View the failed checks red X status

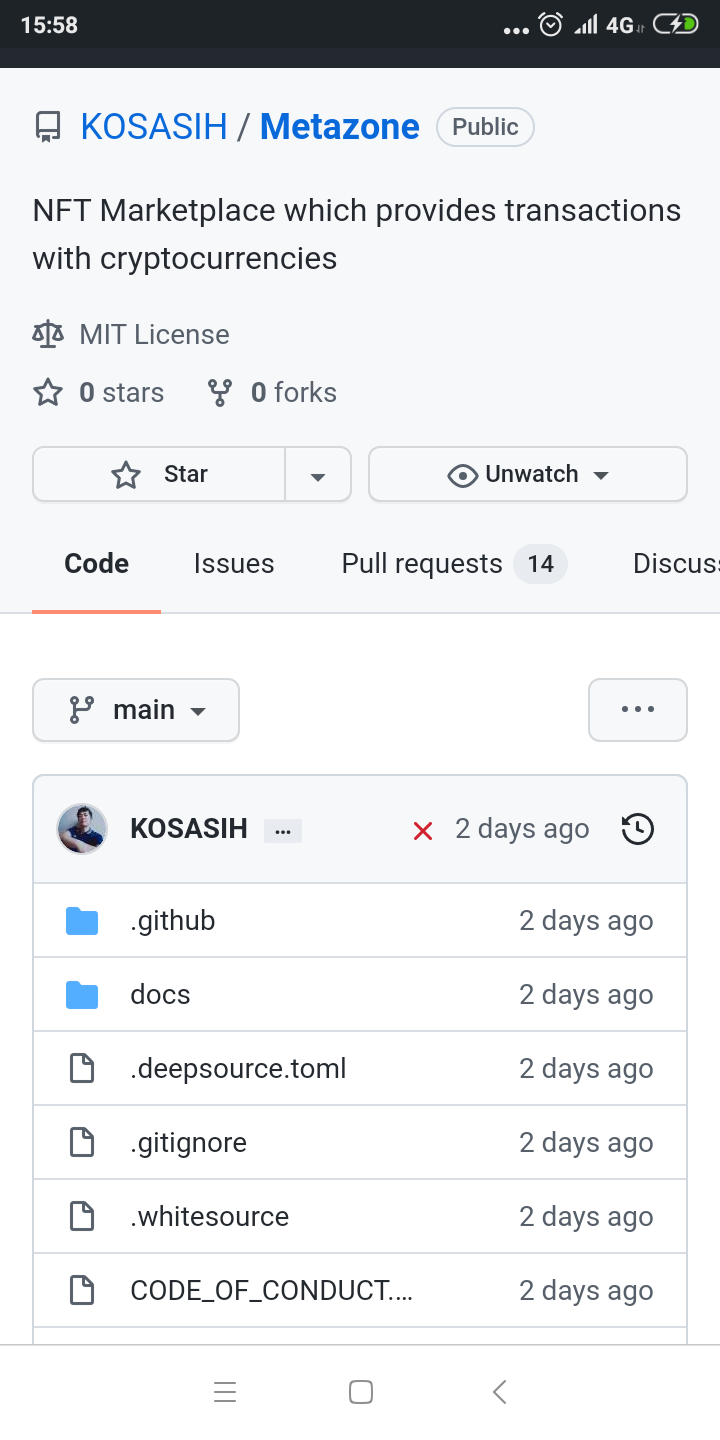423,830
